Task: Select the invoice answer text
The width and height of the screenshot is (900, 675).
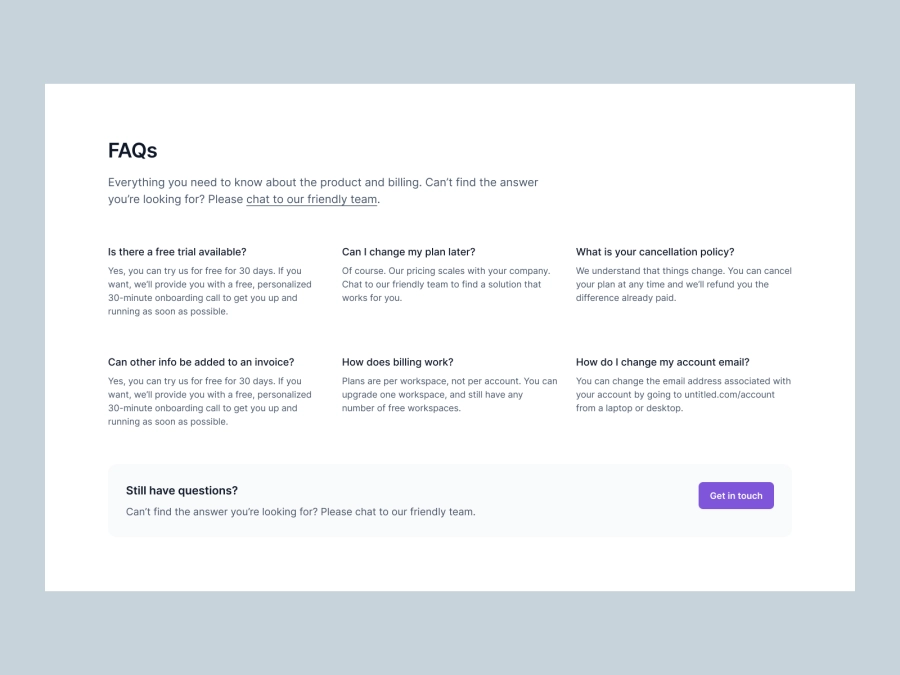Action: pyautogui.click(x=204, y=400)
